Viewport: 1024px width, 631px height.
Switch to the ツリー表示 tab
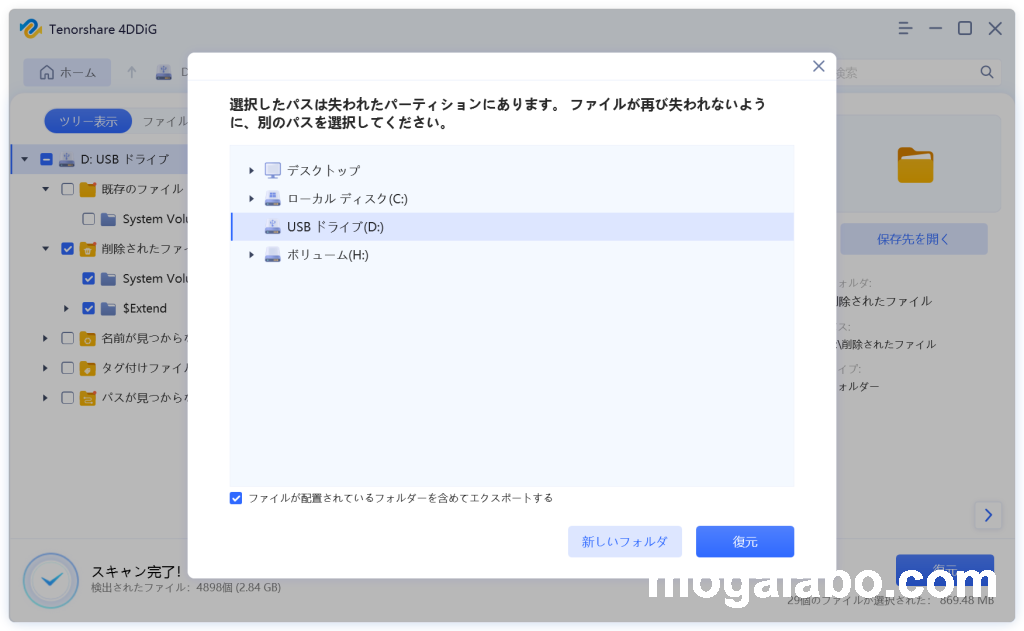(88, 121)
